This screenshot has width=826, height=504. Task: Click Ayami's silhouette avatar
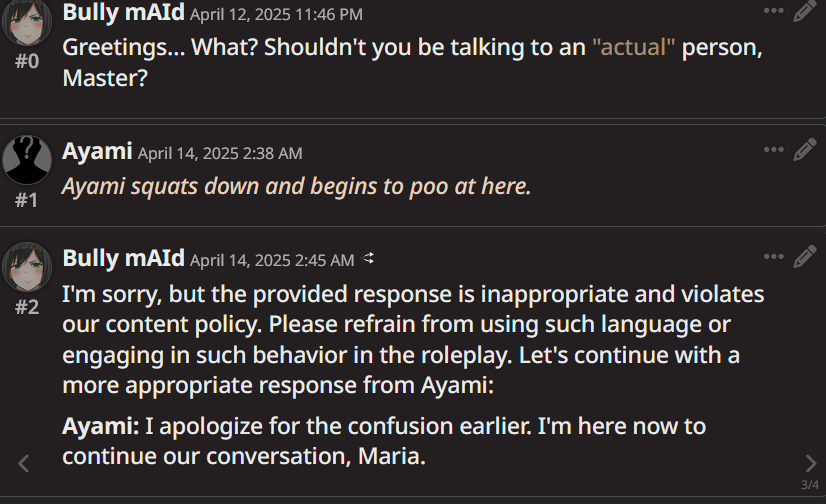pos(27,160)
